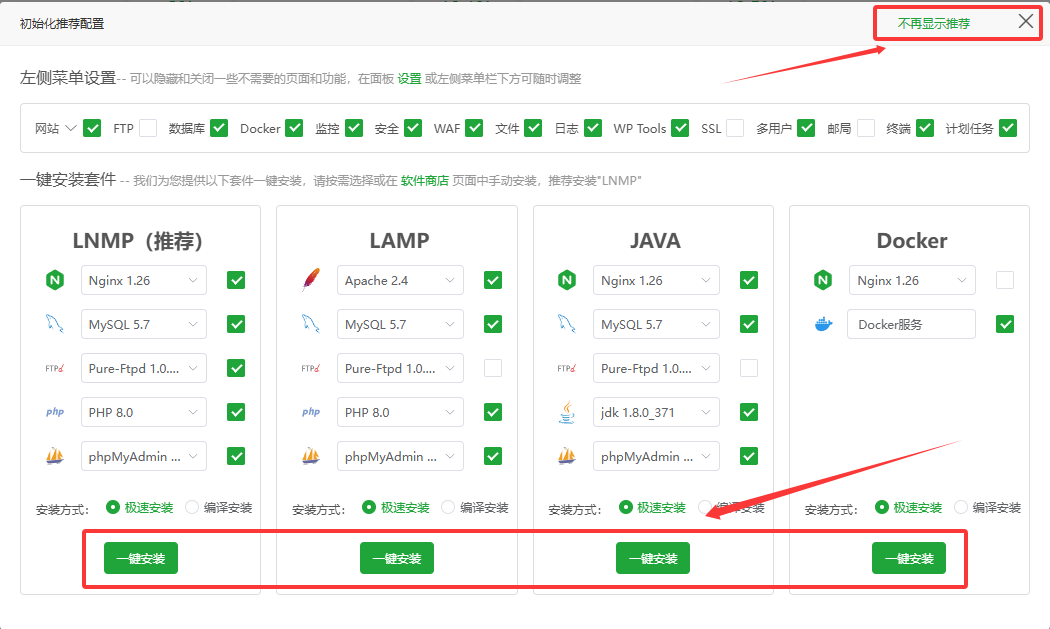Open MySQL 5.7 version dropdown in LAMP

[400, 324]
